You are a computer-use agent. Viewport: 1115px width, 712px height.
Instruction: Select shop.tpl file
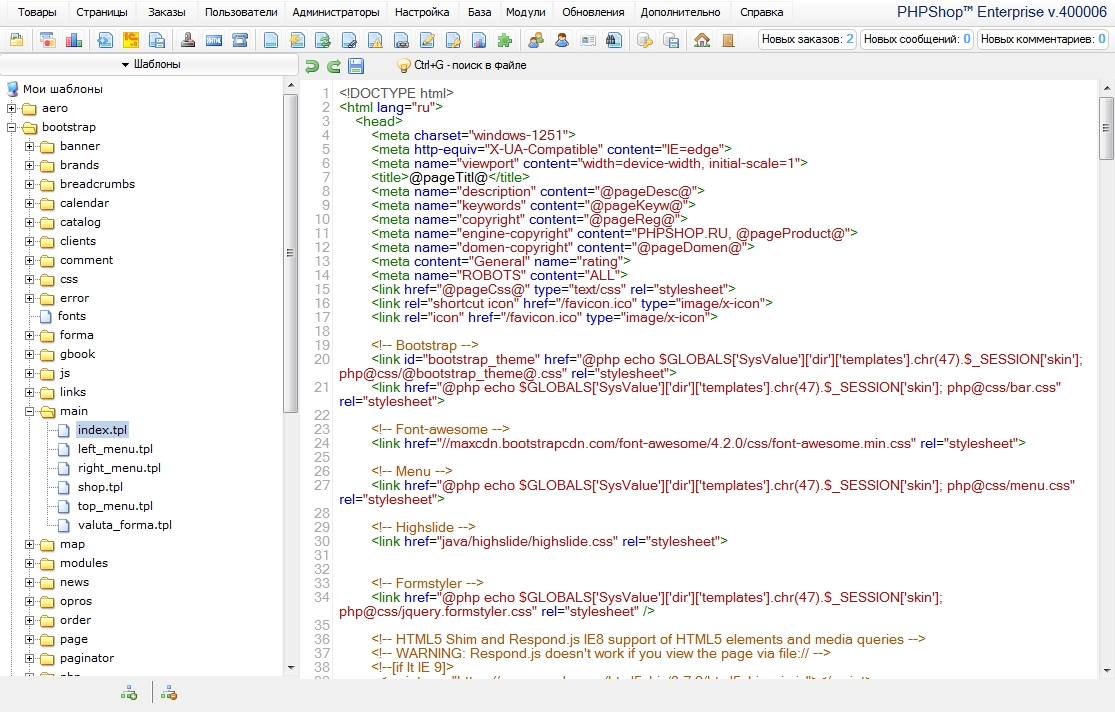tap(100, 487)
